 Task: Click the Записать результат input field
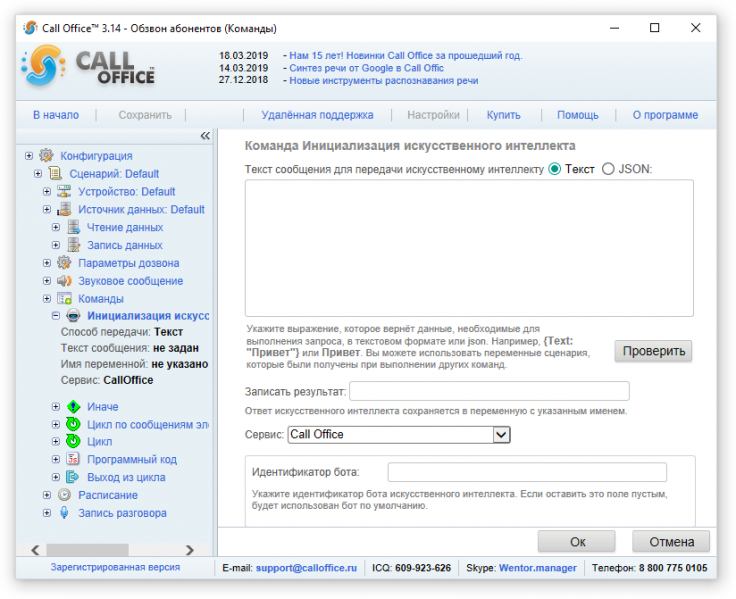click(489, 391)
